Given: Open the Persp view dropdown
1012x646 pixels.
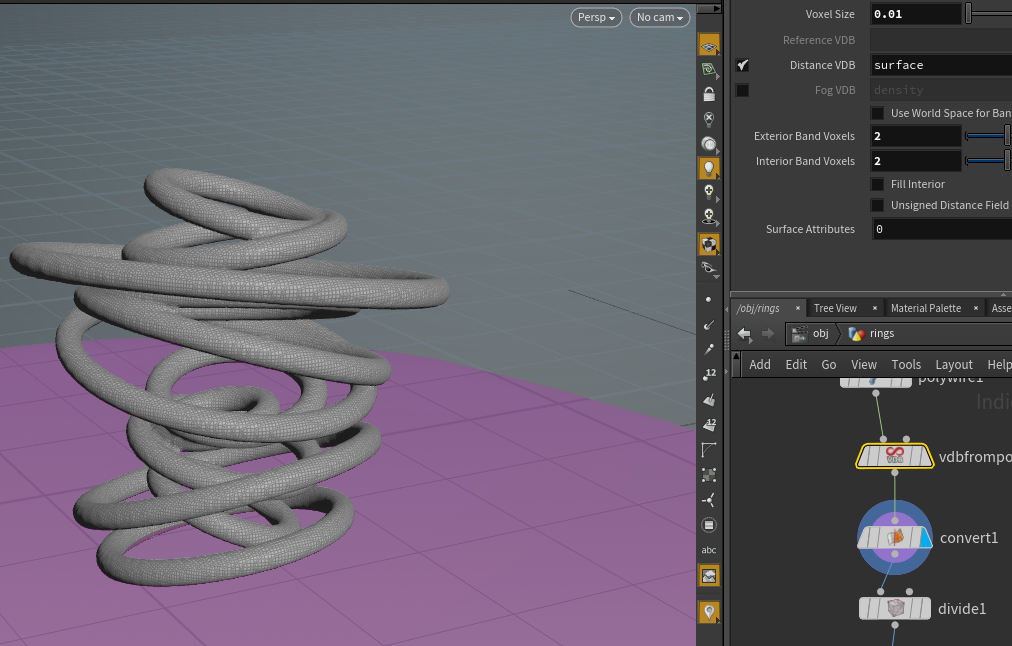Looking at the screenshot, I should [x=596, y=17].
